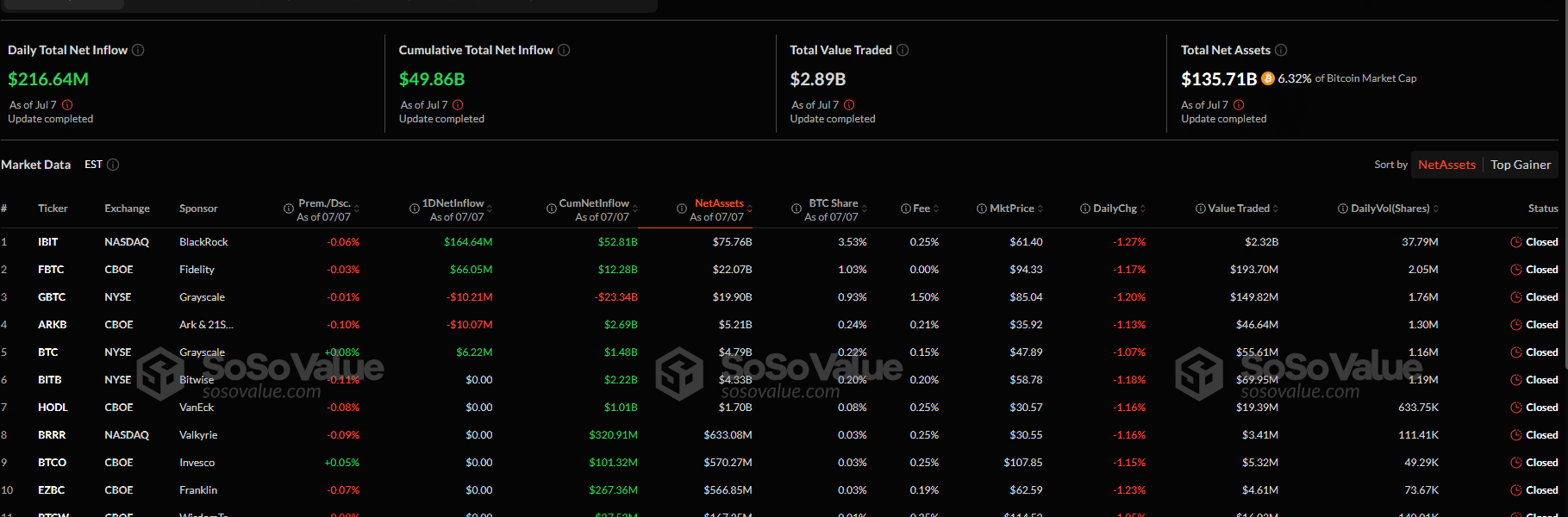Viewport: 1568px width, 517px height.
Task: Click info icon beside Daily Total Net Inflow
Action: coord(138,50)
